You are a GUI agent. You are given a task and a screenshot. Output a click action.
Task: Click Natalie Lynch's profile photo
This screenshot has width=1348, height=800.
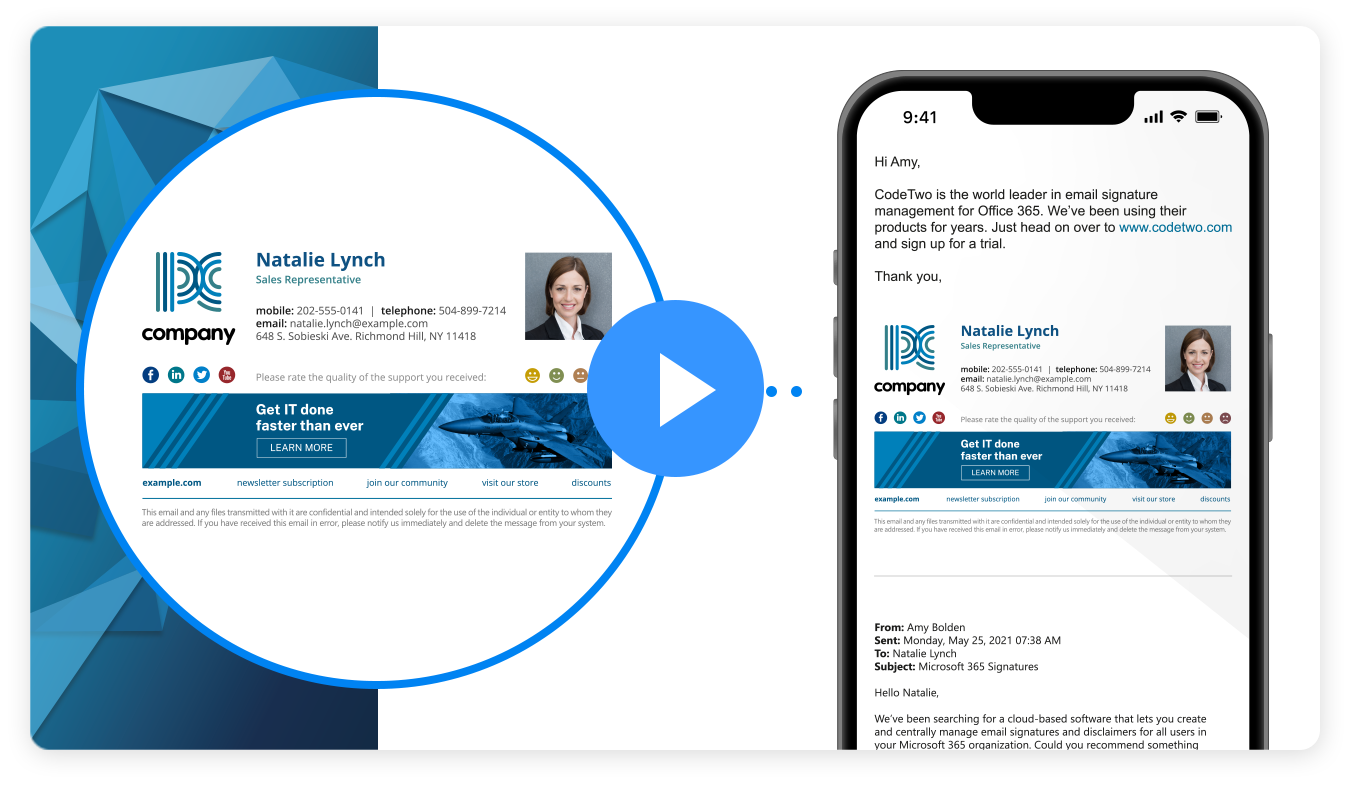[x=568, y=297]
